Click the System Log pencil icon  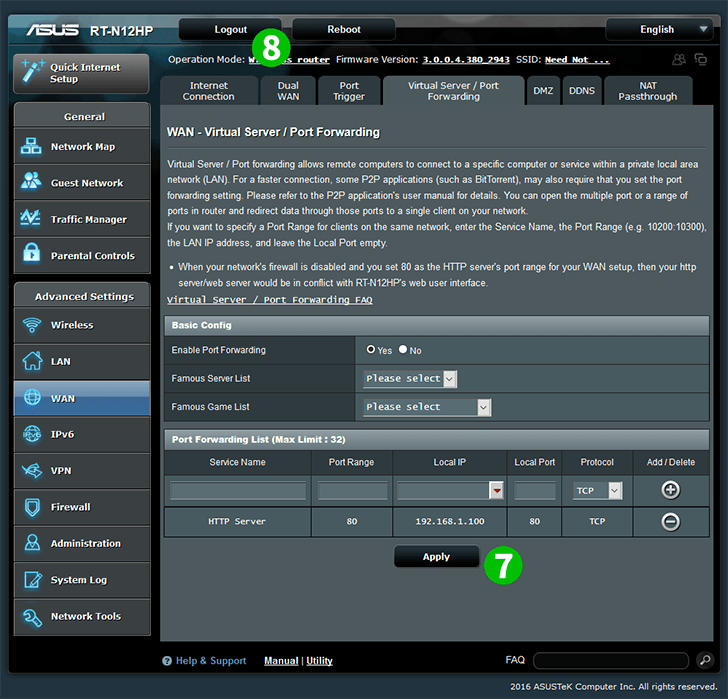[x=33, y=579]
